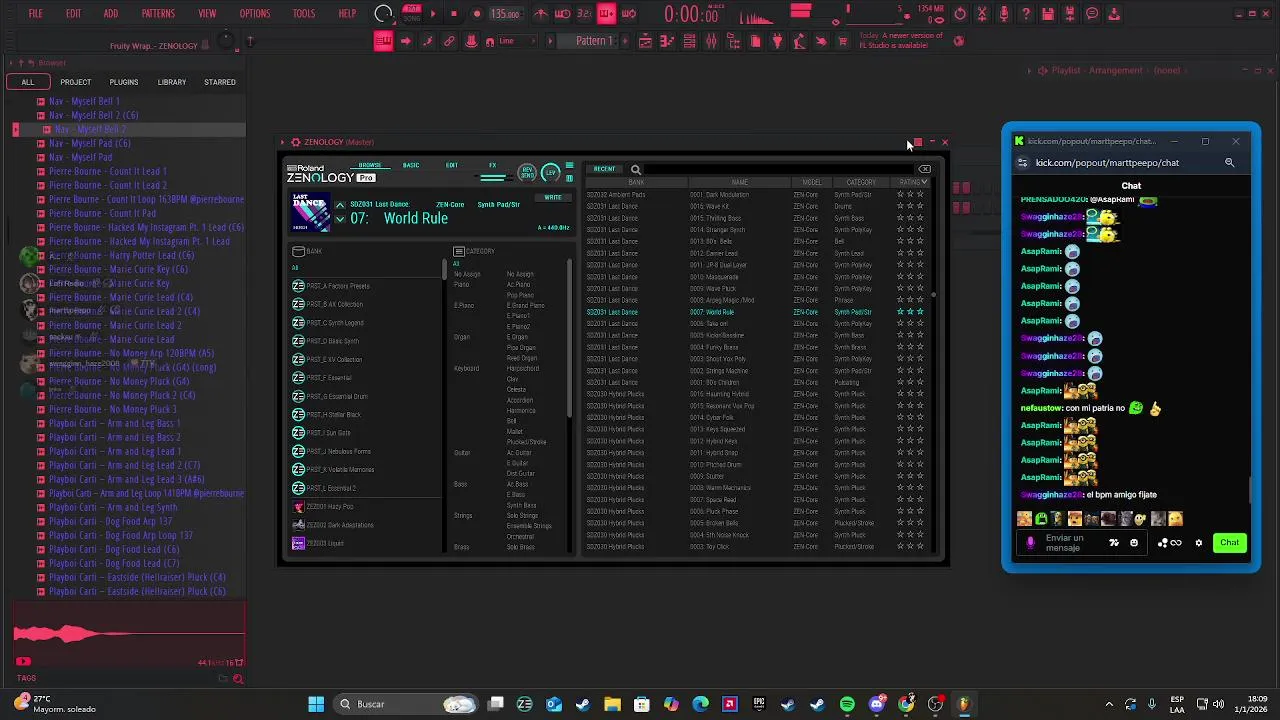This screenshot has width=1280, height=720.
Task: Open ZENOLOGY plugin options arrow in title bar
Action: [283, 142]
